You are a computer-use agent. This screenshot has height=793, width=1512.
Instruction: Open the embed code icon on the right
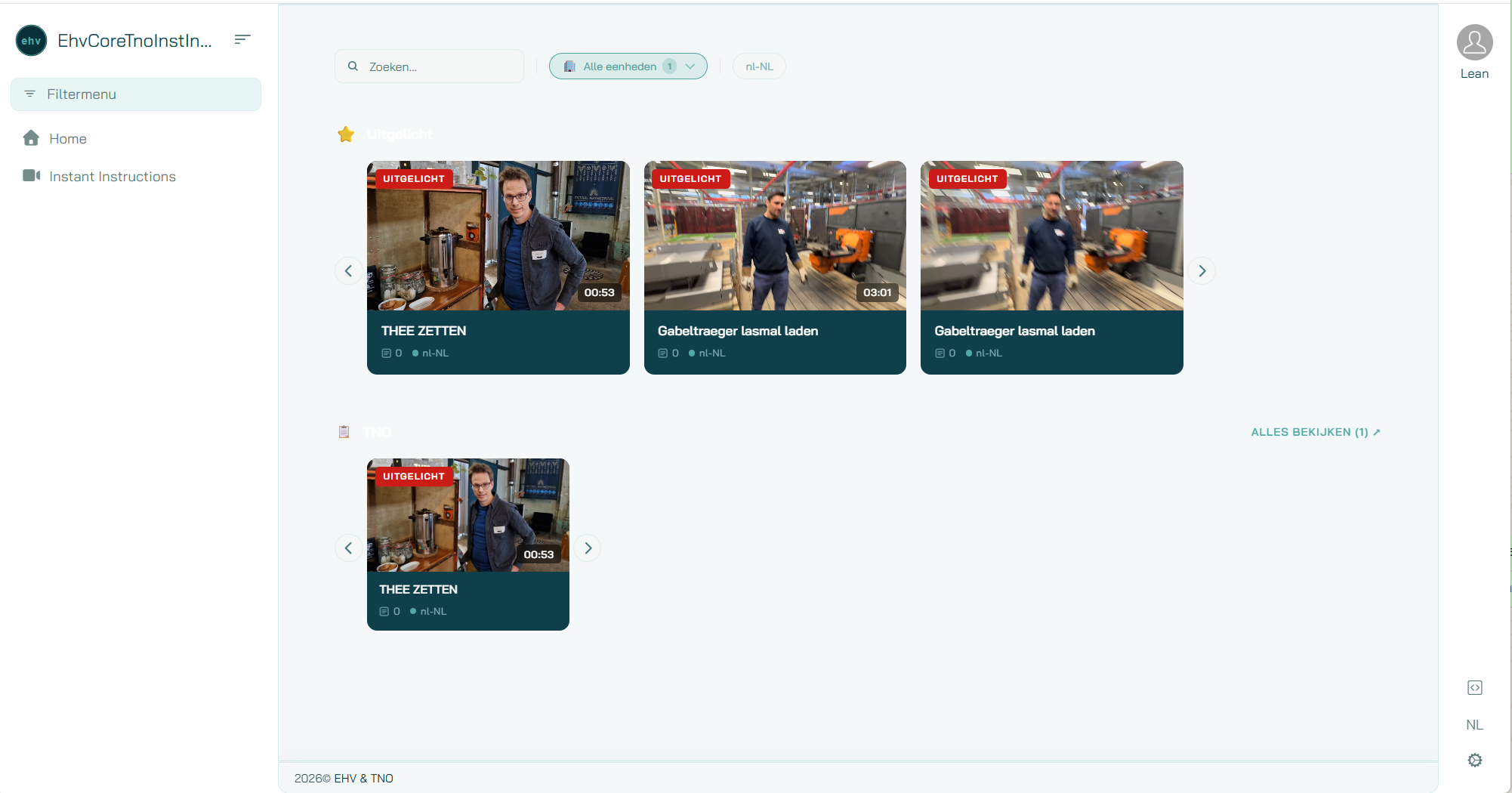tap(1475, 687)
